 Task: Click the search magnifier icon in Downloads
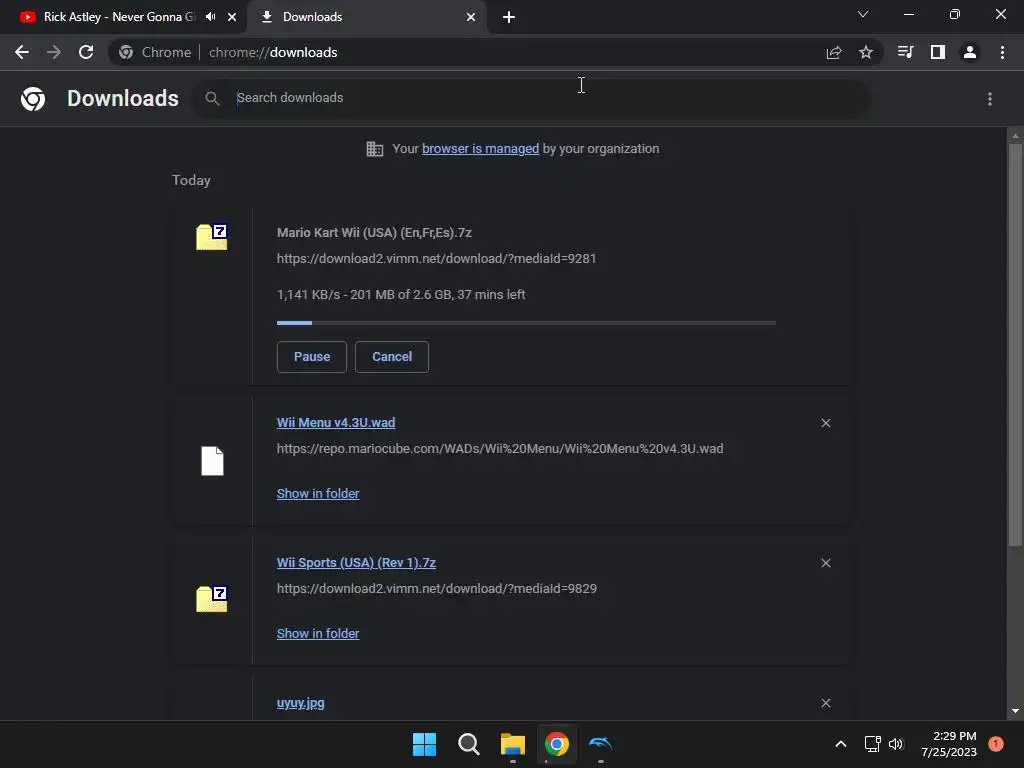tap(212, 98)
